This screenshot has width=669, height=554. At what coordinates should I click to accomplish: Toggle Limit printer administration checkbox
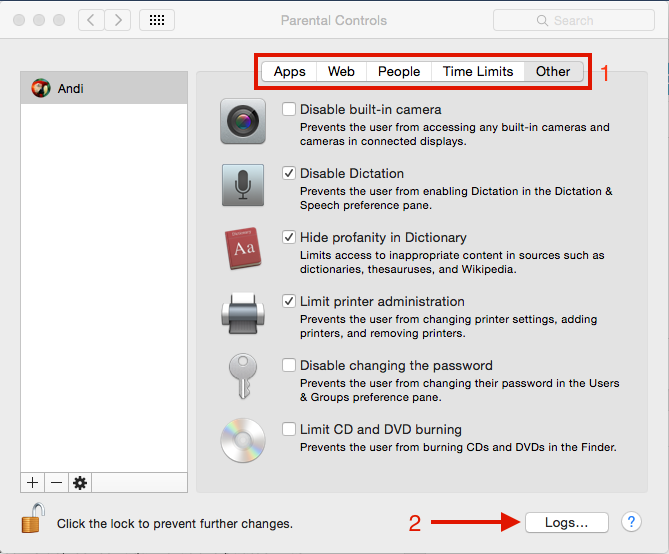click(289, 301)
